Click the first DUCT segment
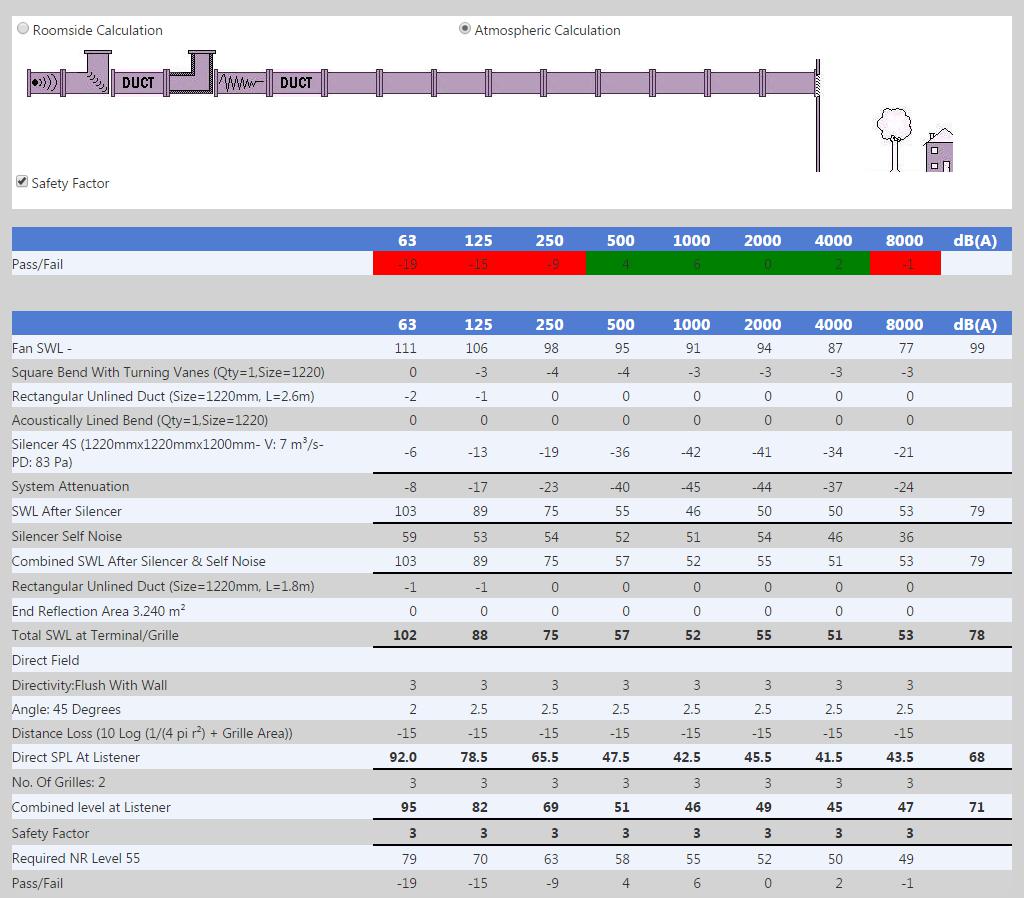This screenshot has height=898, width=1024. [138, 83]
